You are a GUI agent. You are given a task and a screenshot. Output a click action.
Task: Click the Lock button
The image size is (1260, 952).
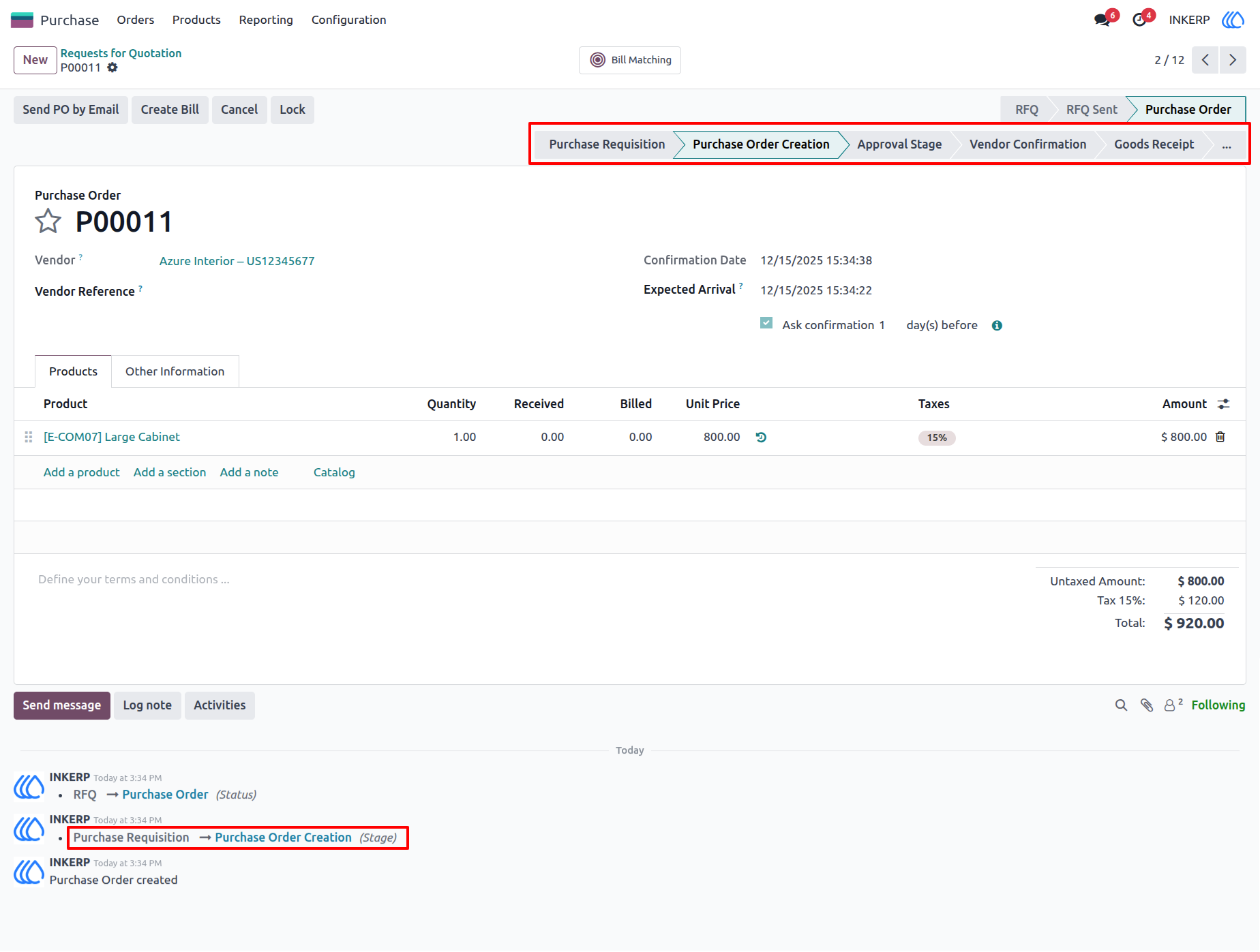(x=292, y=110)
